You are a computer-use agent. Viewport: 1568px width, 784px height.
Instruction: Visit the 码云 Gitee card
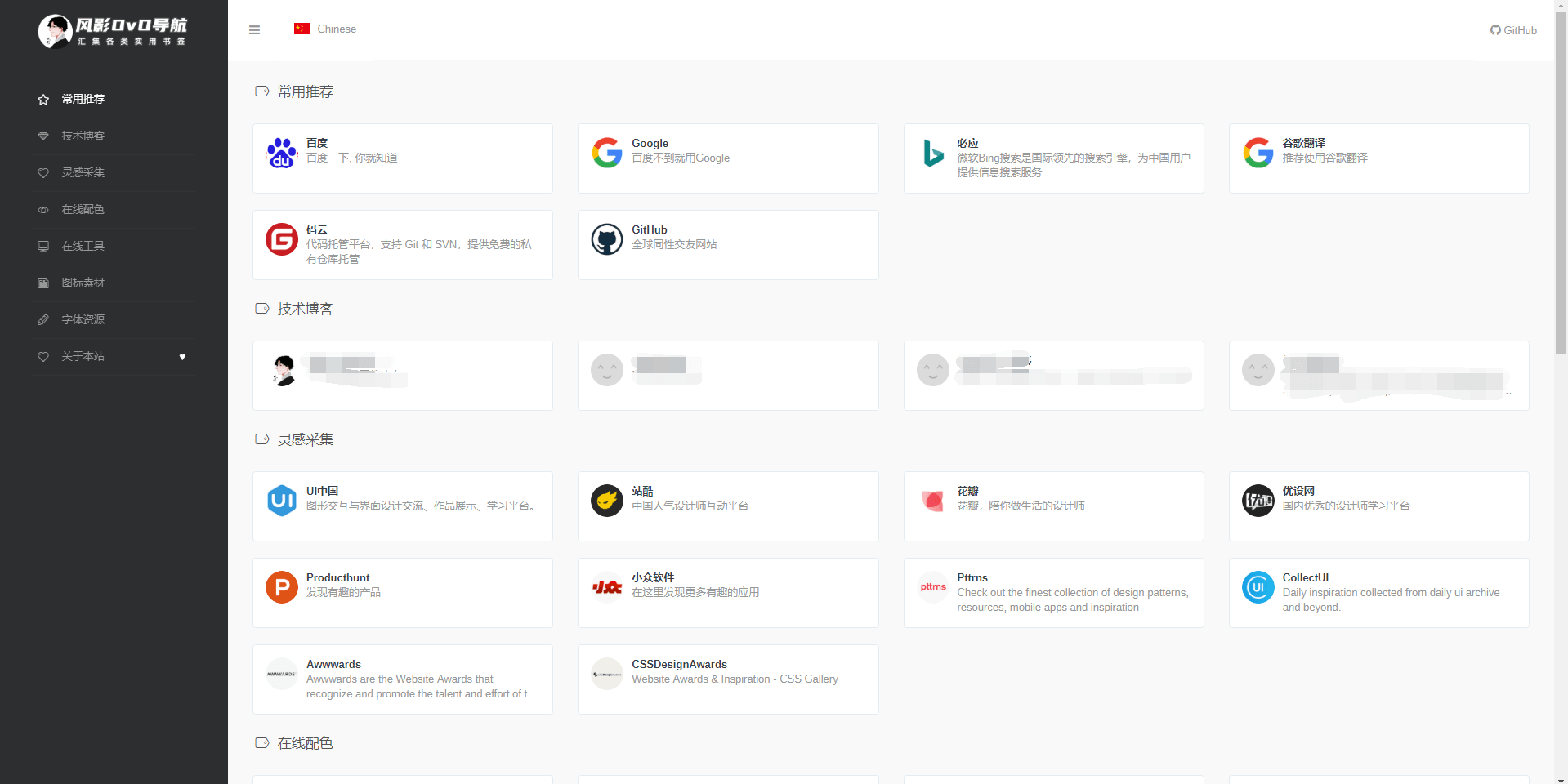pyautogui.click(x=402, y=244)
